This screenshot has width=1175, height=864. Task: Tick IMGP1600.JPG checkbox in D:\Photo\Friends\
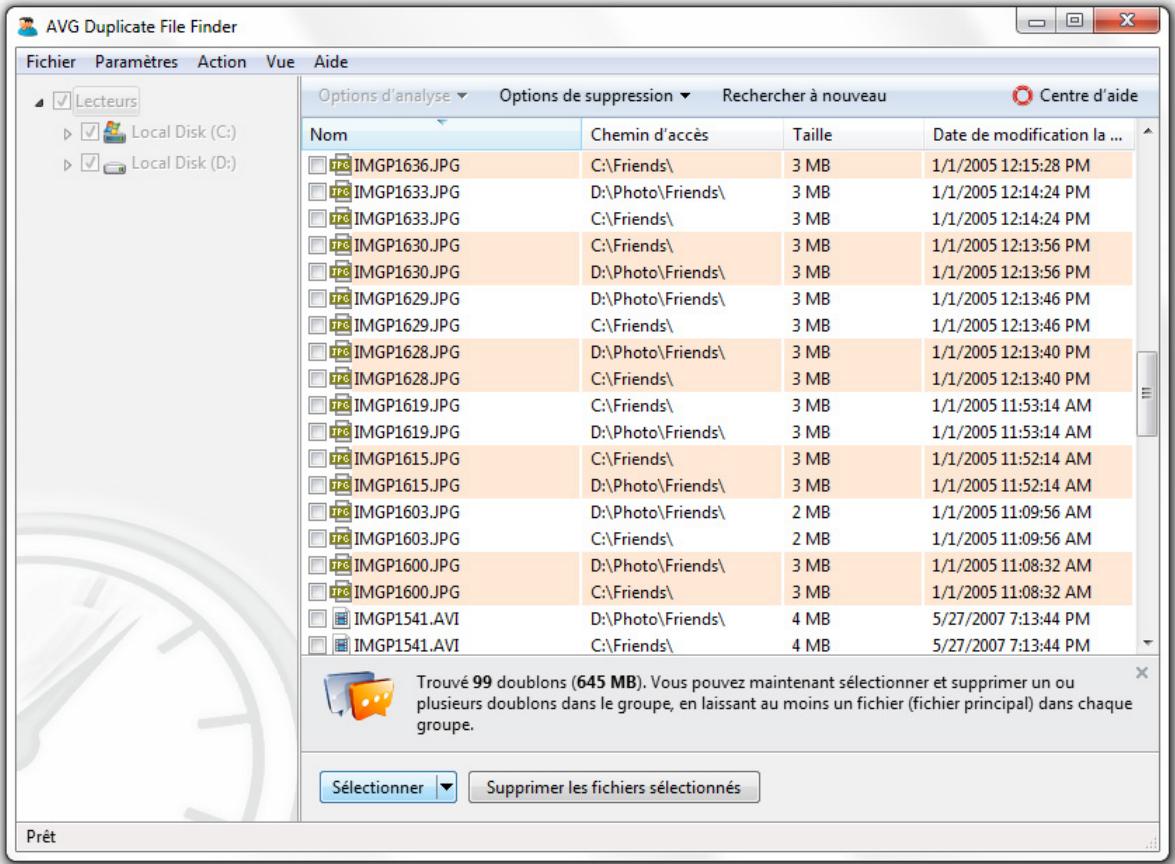317,566
